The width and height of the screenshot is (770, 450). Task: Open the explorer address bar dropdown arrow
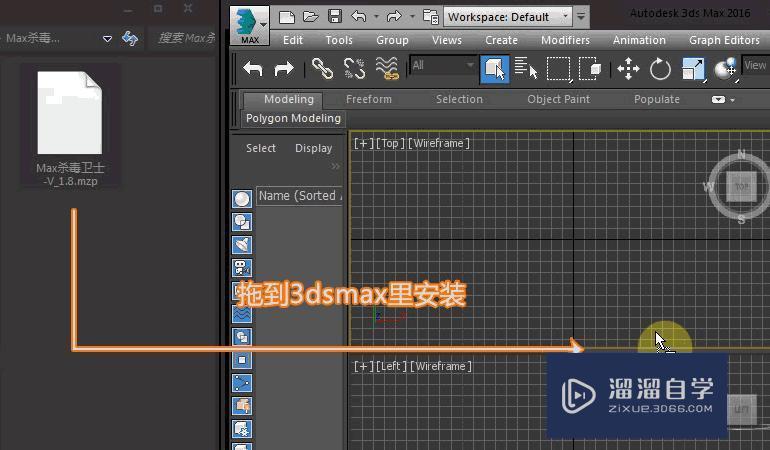click(107, 38)
